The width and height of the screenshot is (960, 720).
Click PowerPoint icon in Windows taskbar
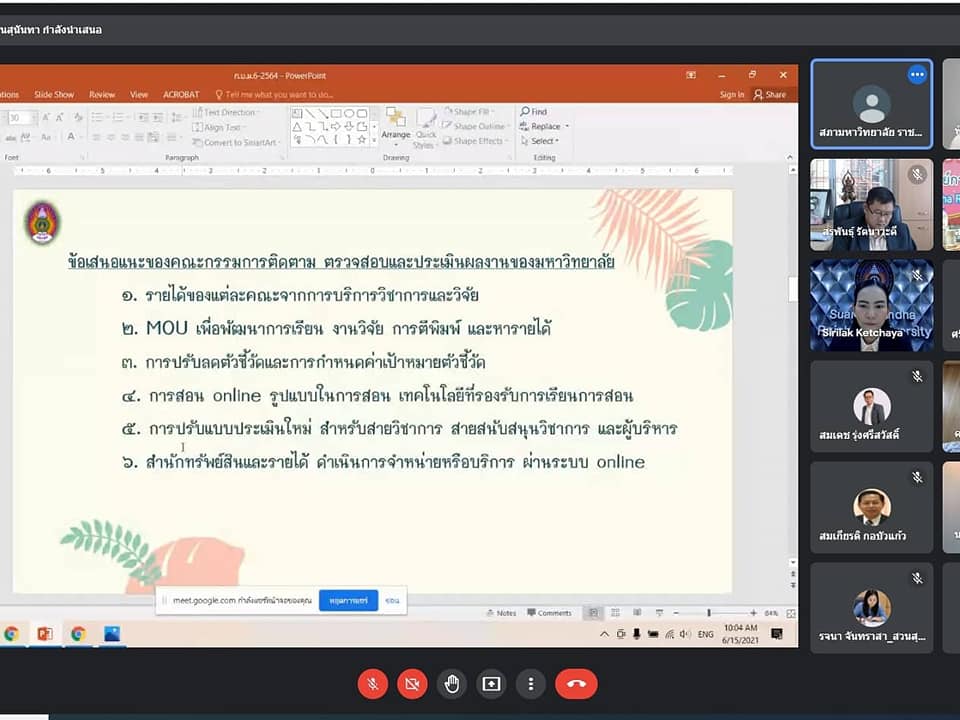click(x=44, y=633)
